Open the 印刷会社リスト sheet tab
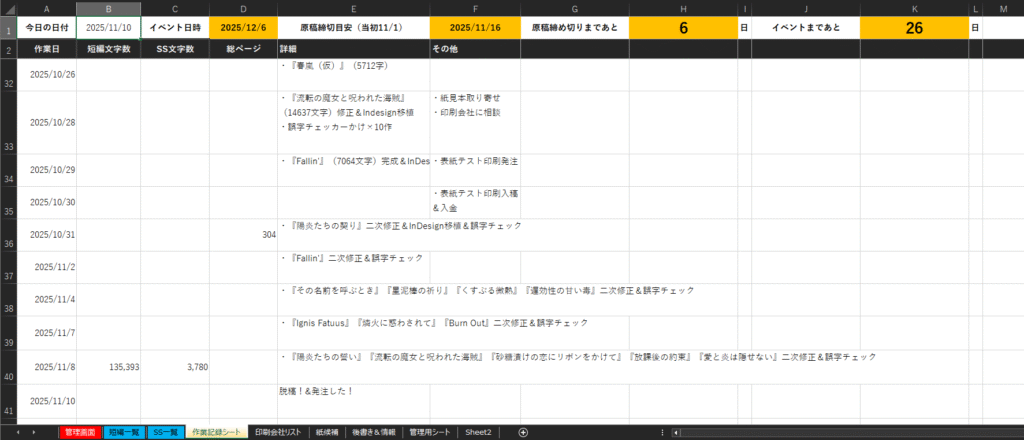This screenshot has height=440, width=1024. (278, 432)
